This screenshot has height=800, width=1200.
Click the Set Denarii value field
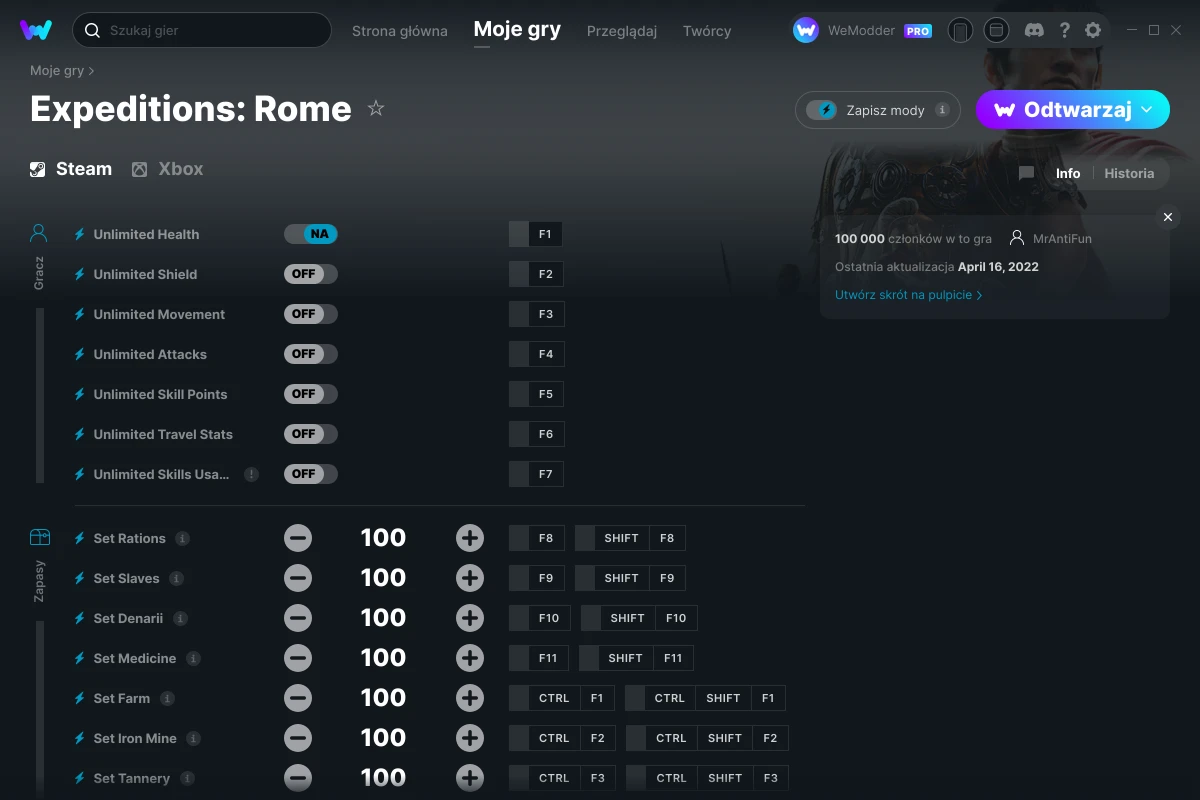click(383, 618)
